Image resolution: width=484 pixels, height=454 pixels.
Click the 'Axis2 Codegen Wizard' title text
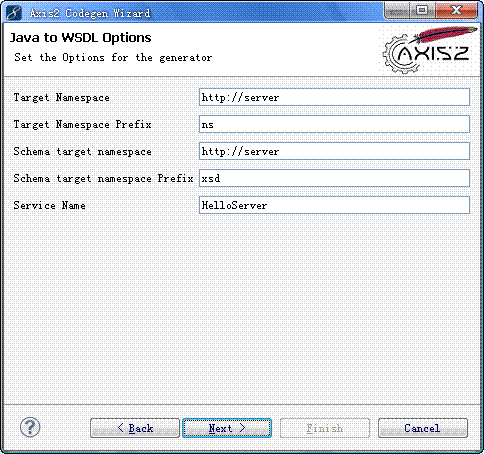pos(90,13)
